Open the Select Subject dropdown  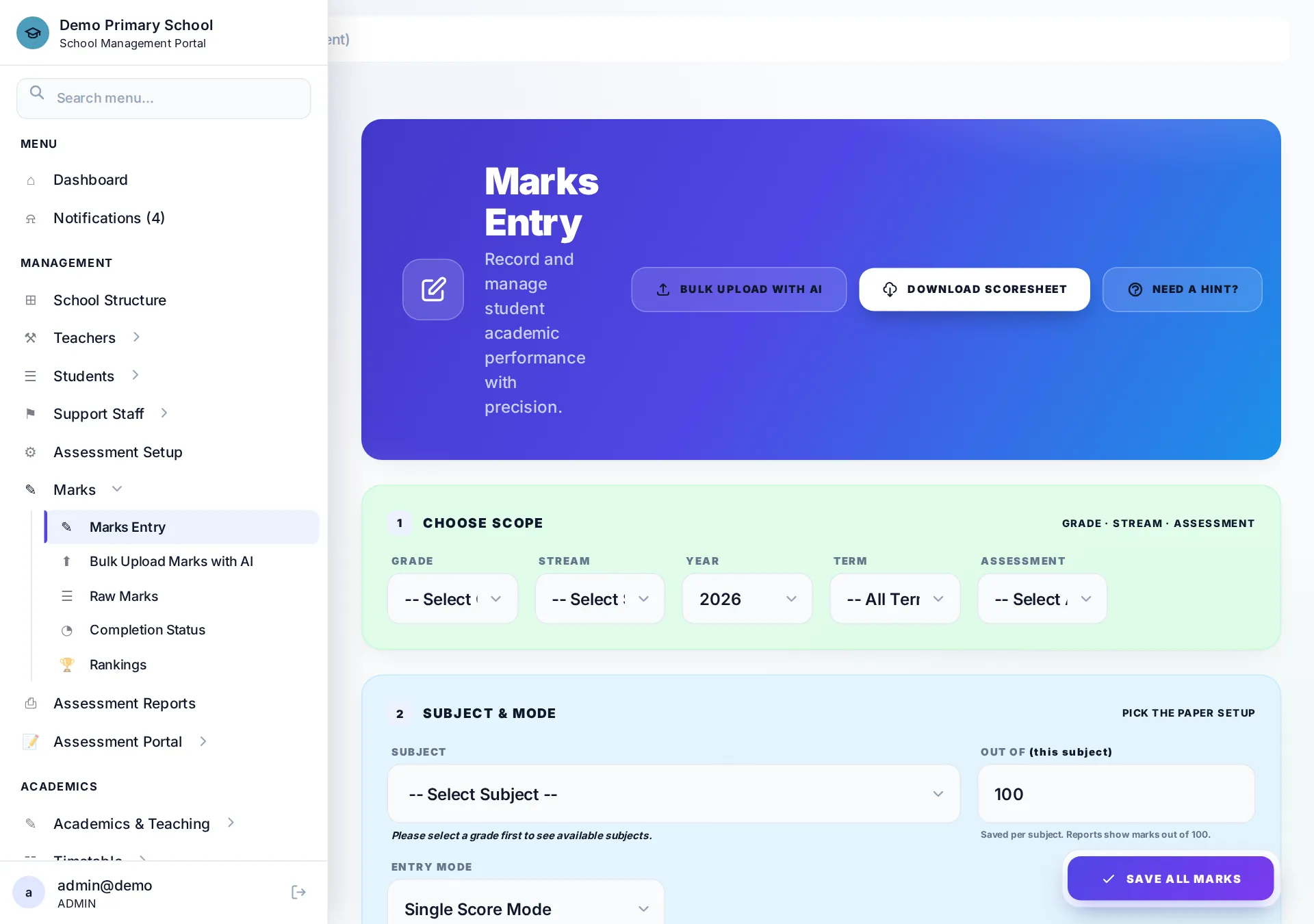(x=674, y=794)
